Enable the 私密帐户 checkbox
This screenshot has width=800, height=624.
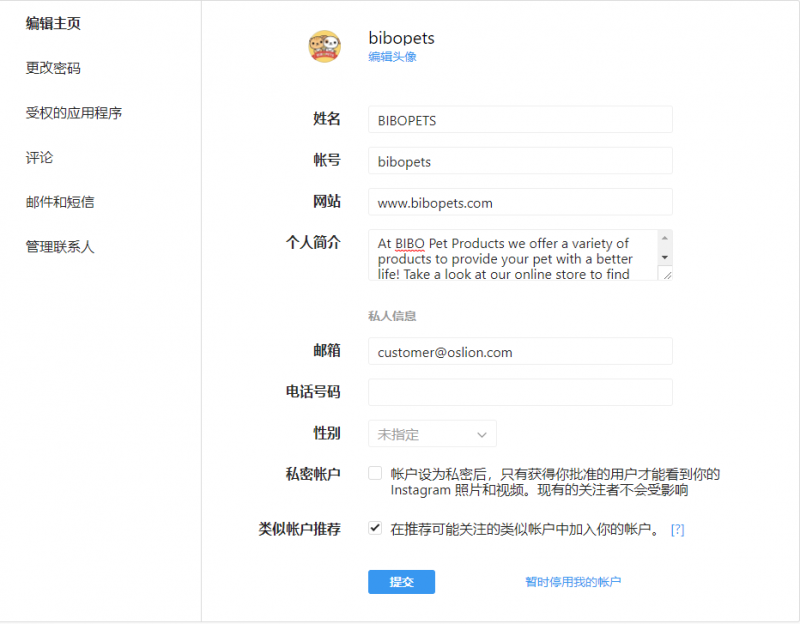pos(375,473)
